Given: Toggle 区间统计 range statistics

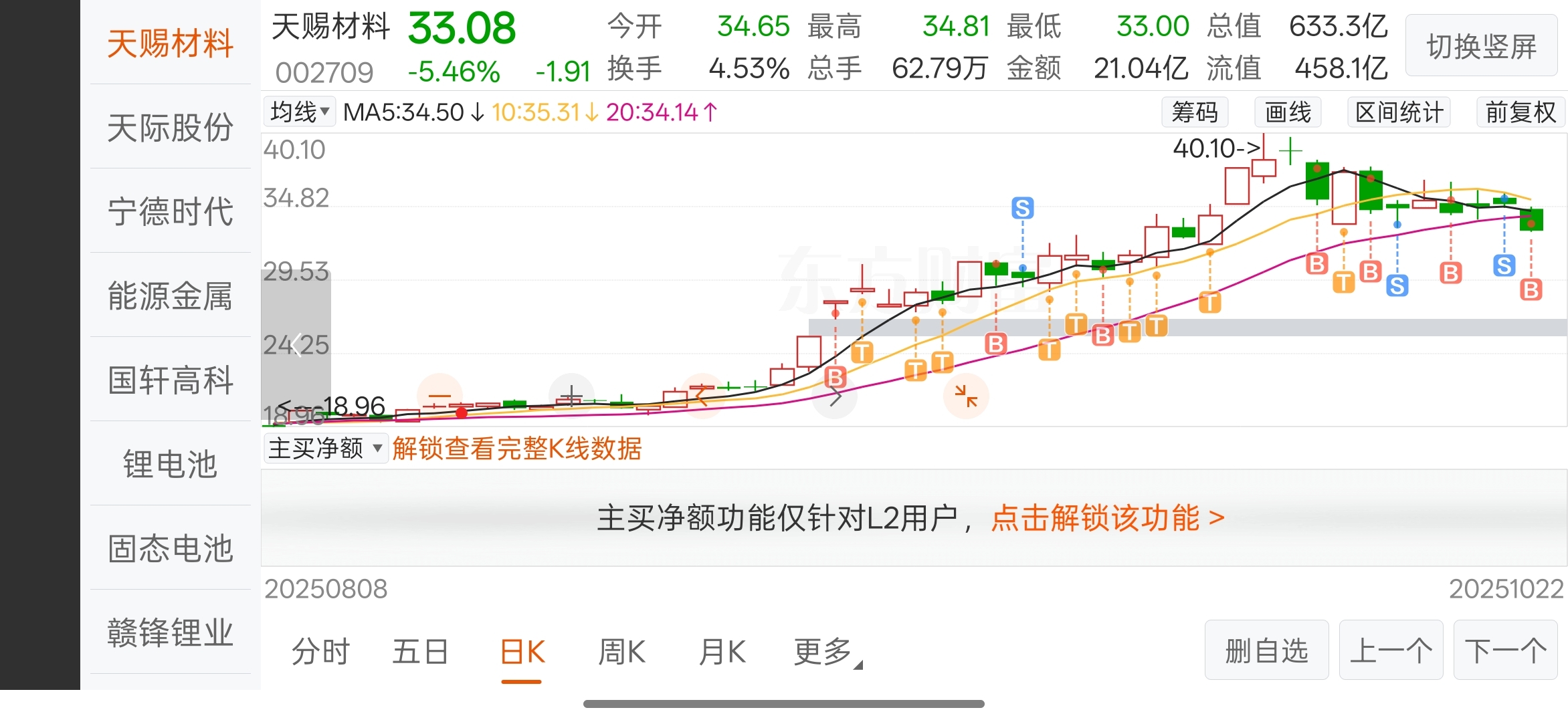Looking at the screenshot, I should (x=1399, y=112).
